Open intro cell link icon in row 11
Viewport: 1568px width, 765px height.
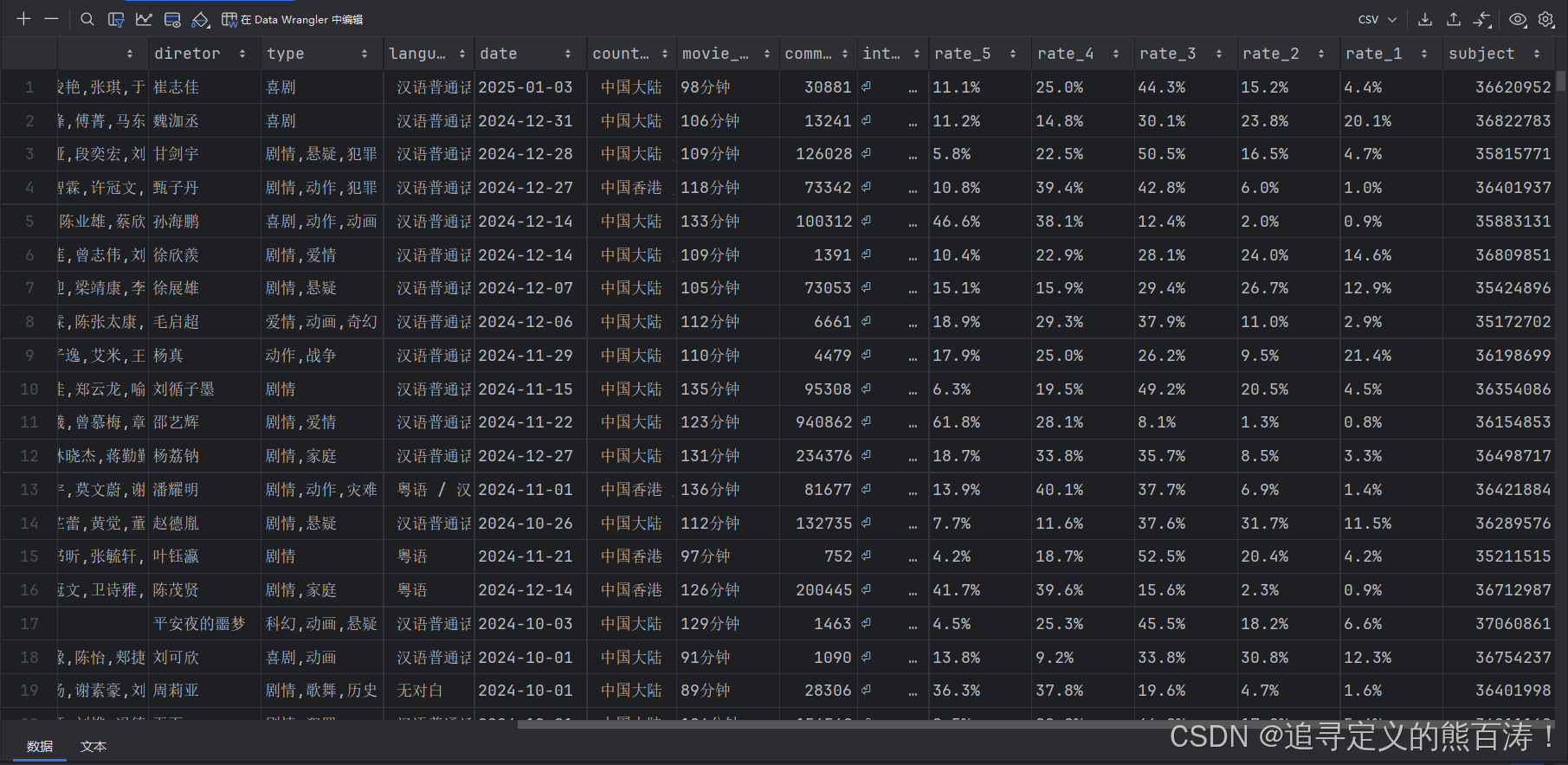point(866,421)
